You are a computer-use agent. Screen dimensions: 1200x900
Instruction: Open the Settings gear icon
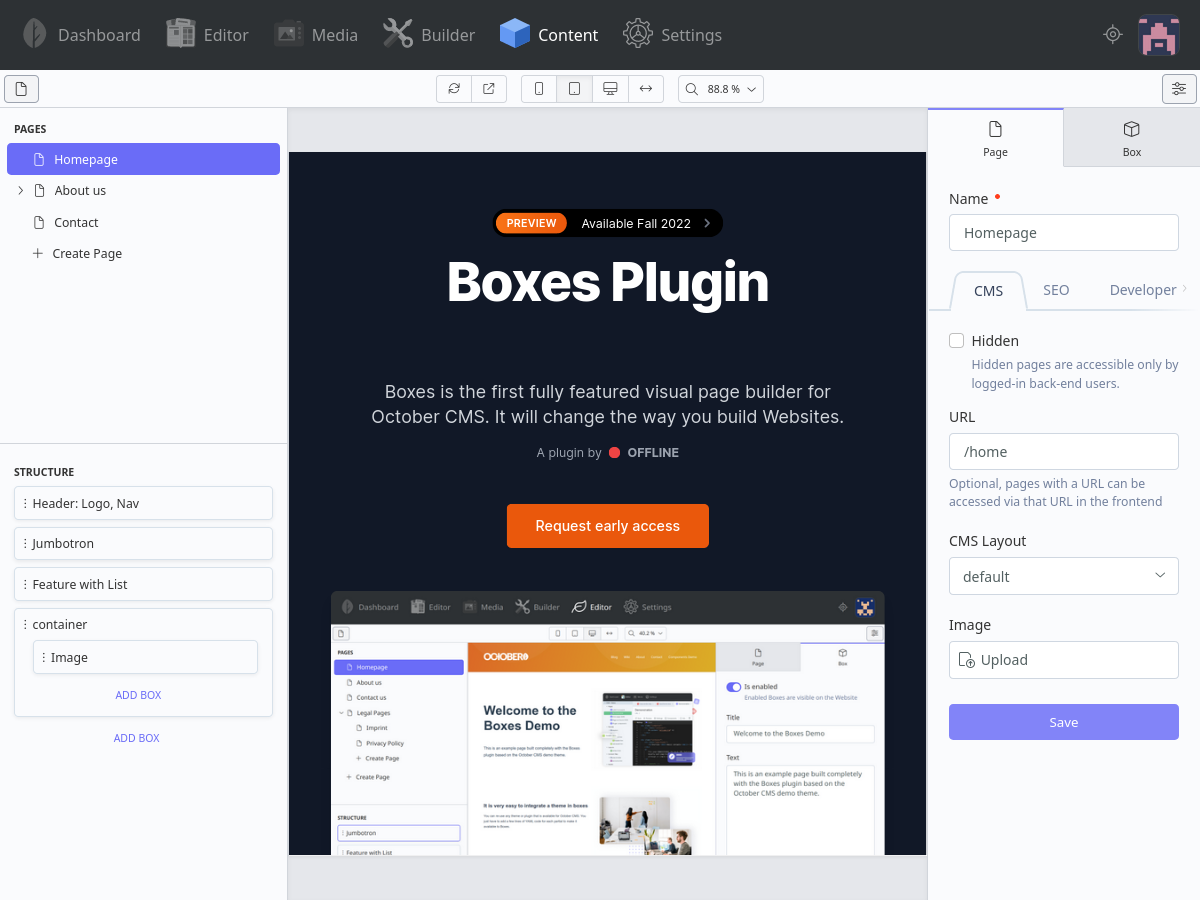(x=638, y=34)
